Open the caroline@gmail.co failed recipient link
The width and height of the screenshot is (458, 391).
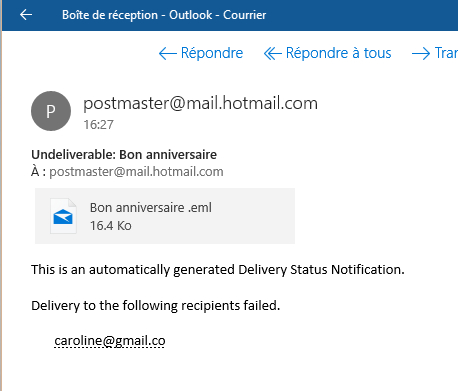coord(110,341)
